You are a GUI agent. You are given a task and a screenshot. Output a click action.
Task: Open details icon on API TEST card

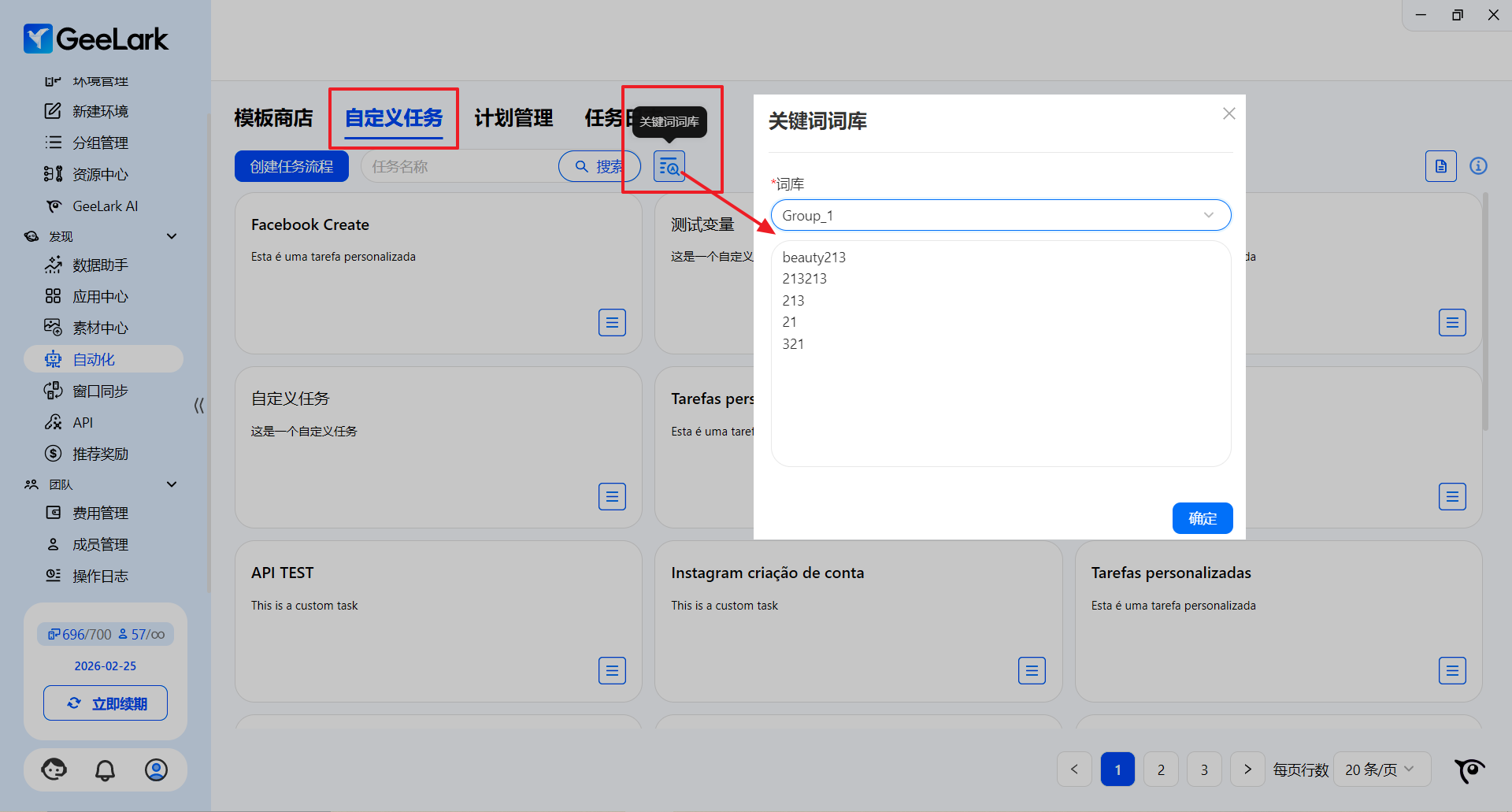coord(612,670)
